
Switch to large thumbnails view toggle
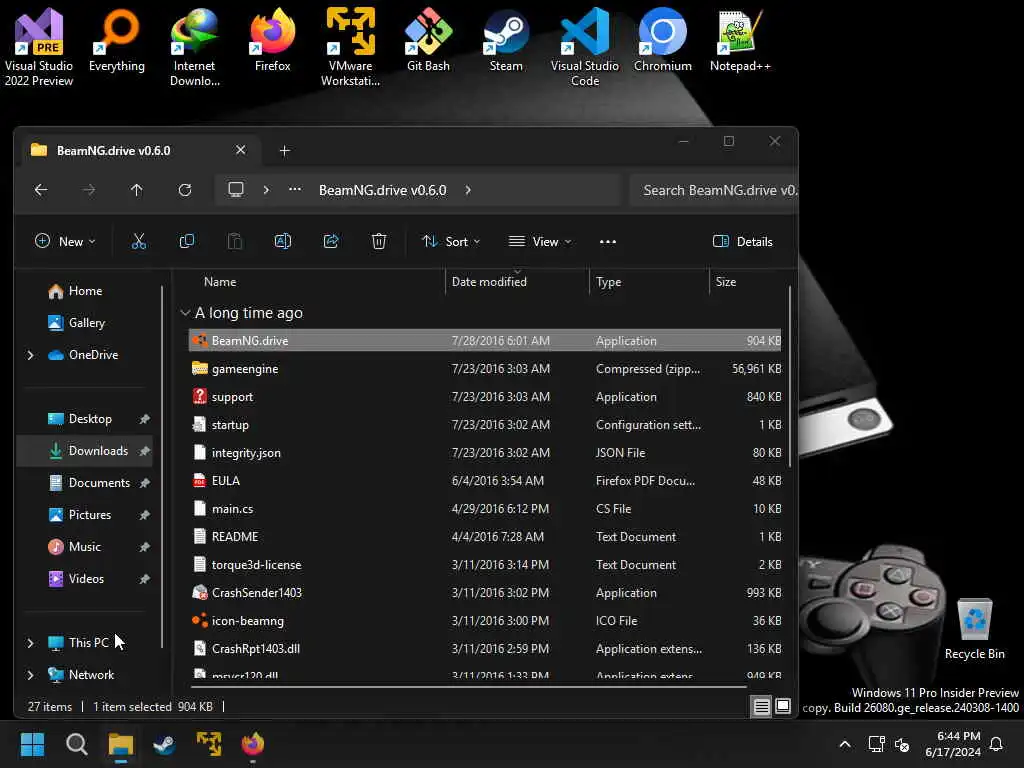point(783,707)
